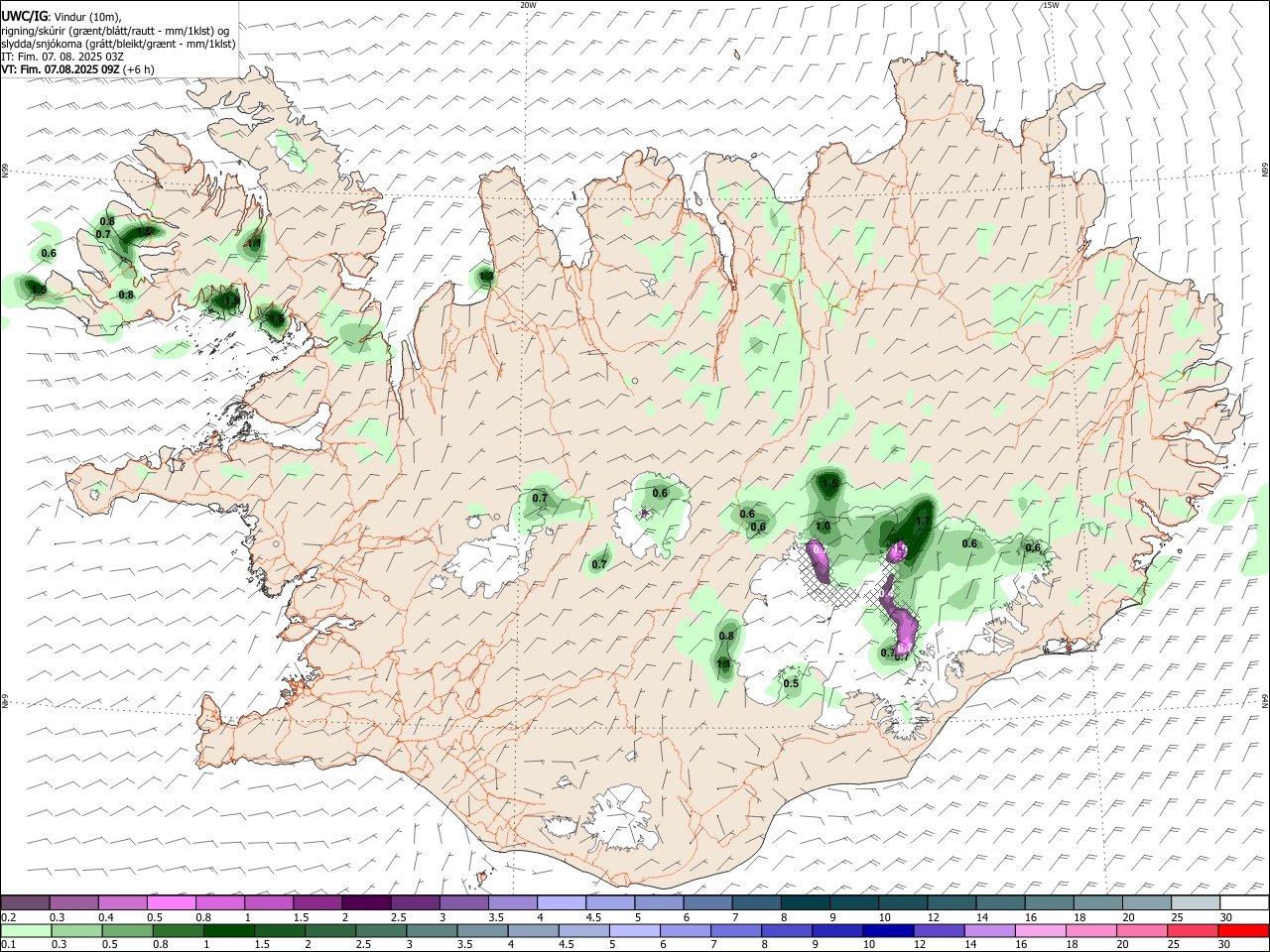
Task: Pick the light pink 16 rain legend swatch
Action: click(x=1041, y=930)
